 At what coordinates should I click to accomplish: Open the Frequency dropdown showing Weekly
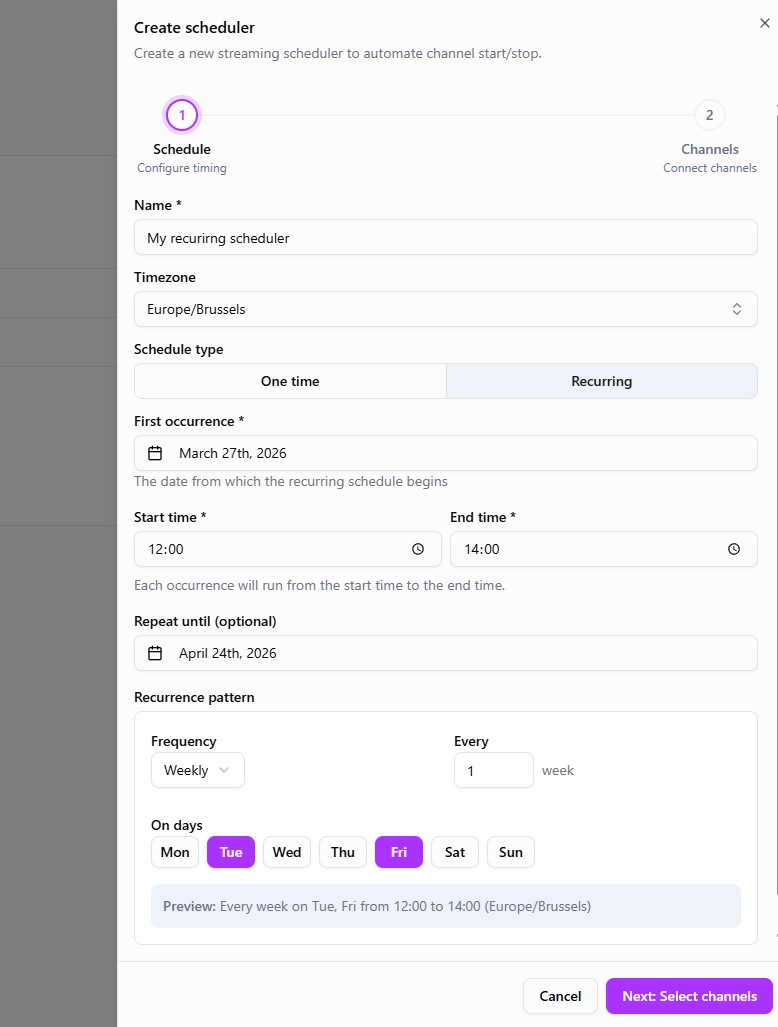coord(197,770)
